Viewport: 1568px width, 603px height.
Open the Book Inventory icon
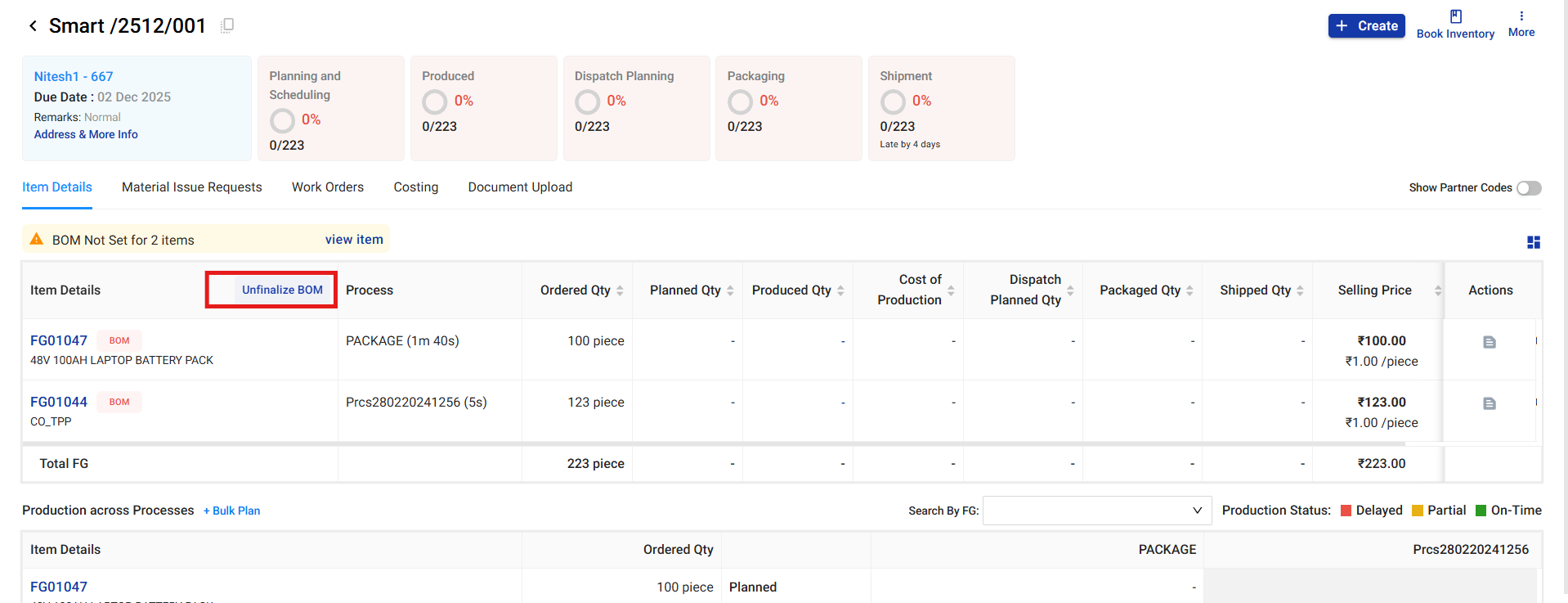coord(1455,17)
